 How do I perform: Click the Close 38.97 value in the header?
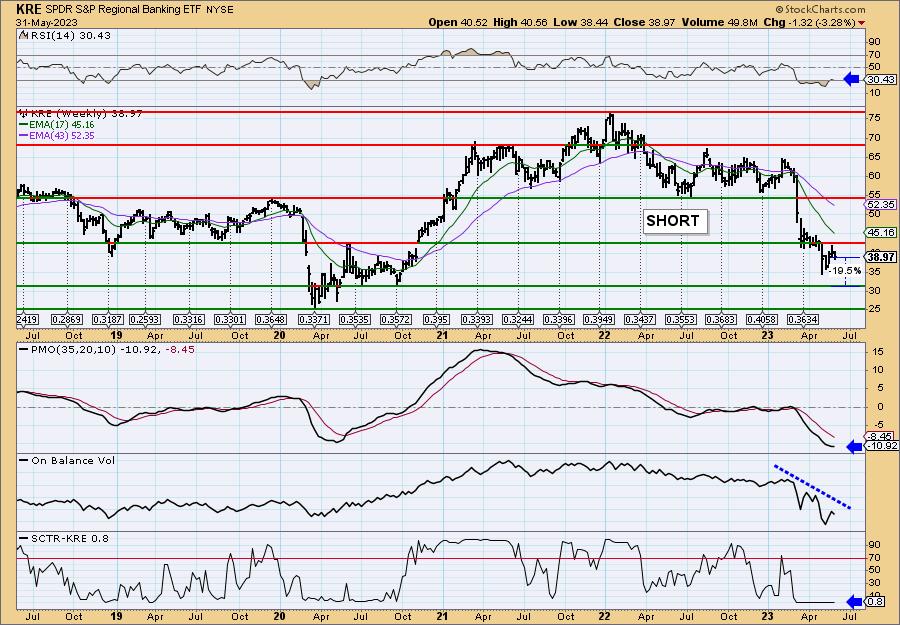click(645, 22)
